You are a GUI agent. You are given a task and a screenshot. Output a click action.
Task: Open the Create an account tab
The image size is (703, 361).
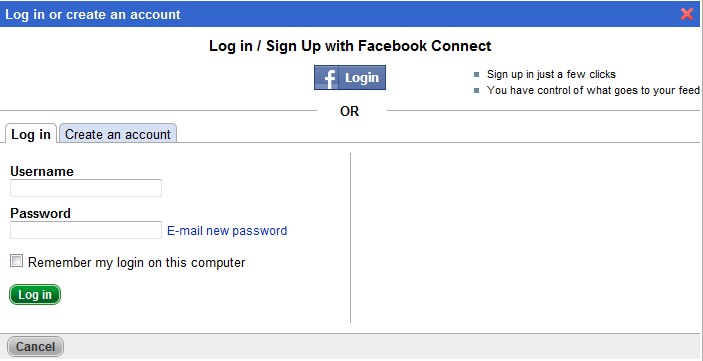[x=118, y=134]
